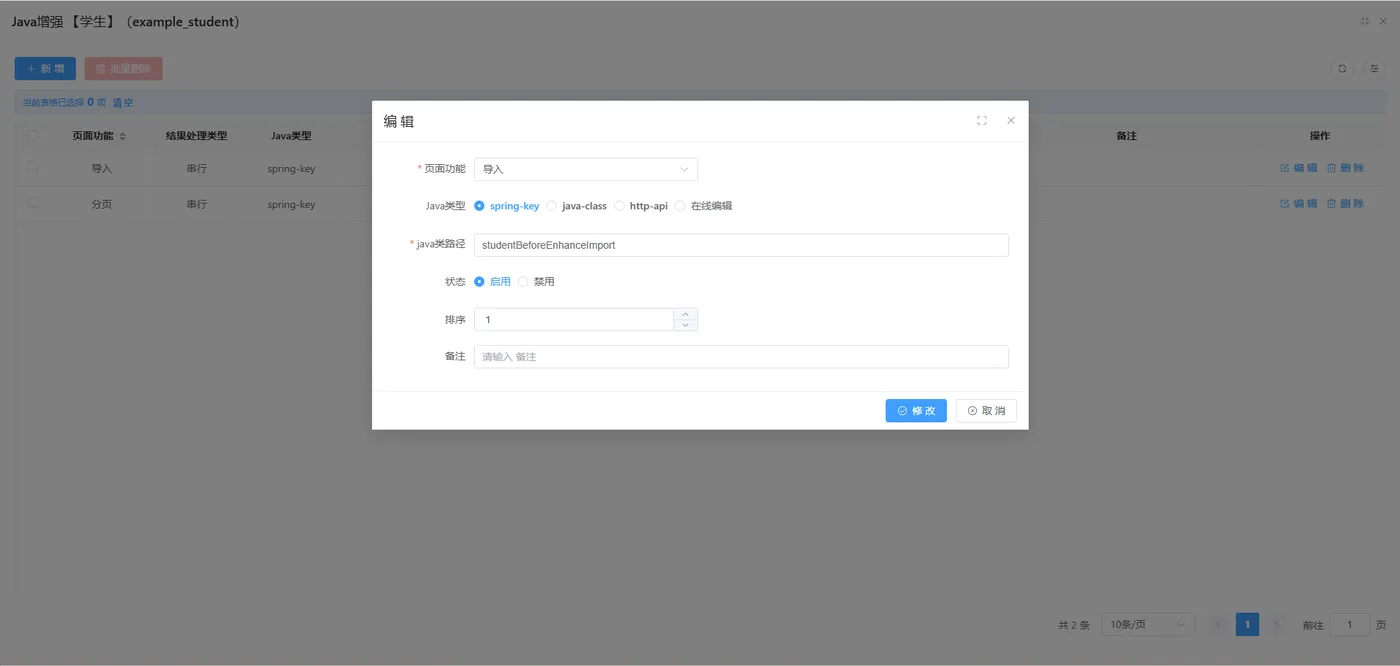Viewport: 1400px width, 666px height.
Task: Click the 页面功能 column header
Action: click(x=95, y=135)
